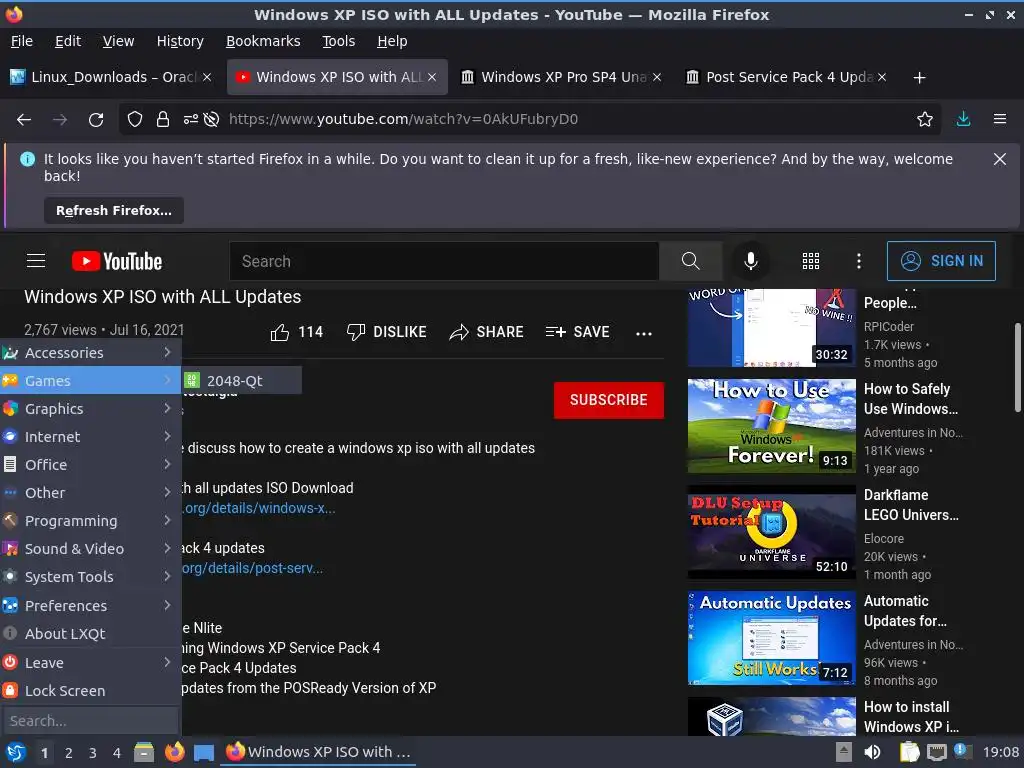Image resolution: width=1024 pixels, height=768 pixels.
Task: Open the Automatic Updates Still Works thumbnail
Action: tap(771, 638)
